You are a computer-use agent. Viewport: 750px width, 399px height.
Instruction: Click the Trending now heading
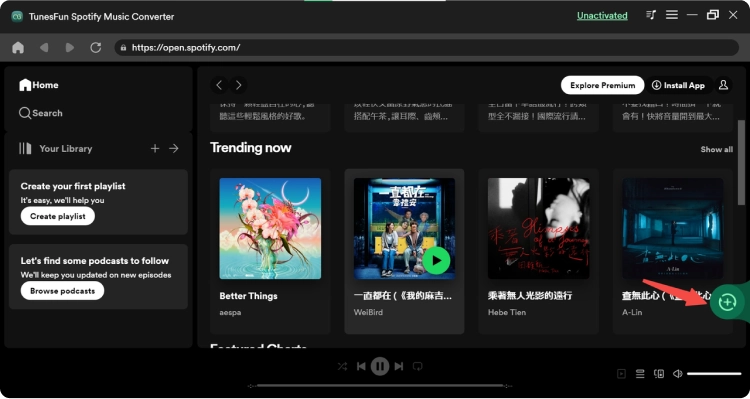point(251,148)
